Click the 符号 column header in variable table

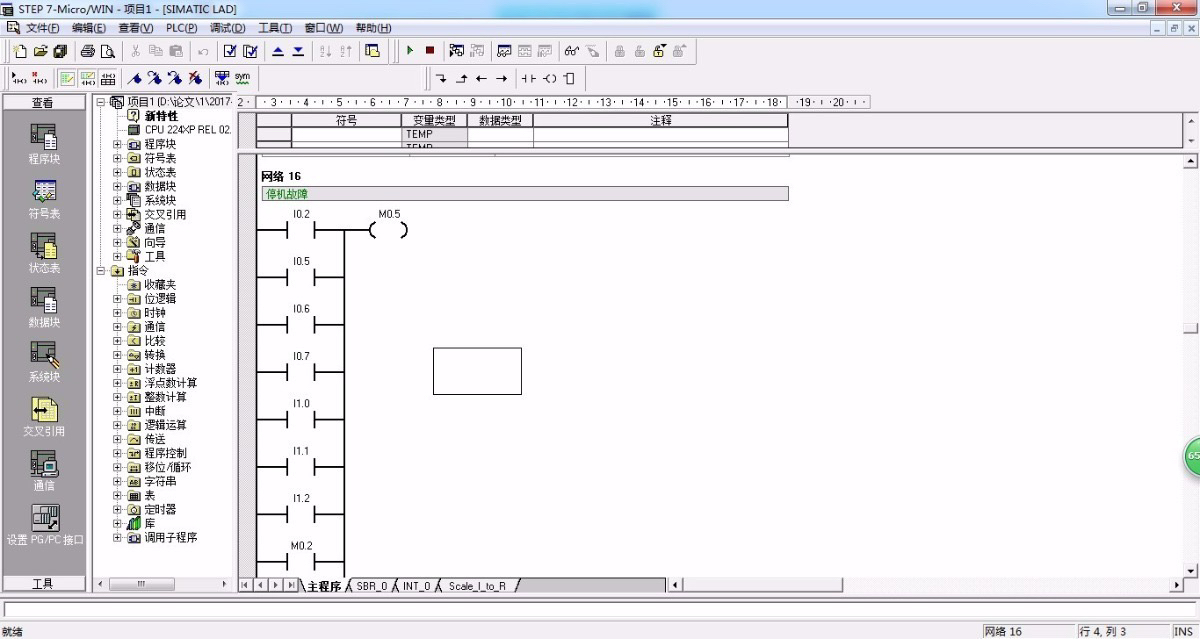(x=346, y=120)
